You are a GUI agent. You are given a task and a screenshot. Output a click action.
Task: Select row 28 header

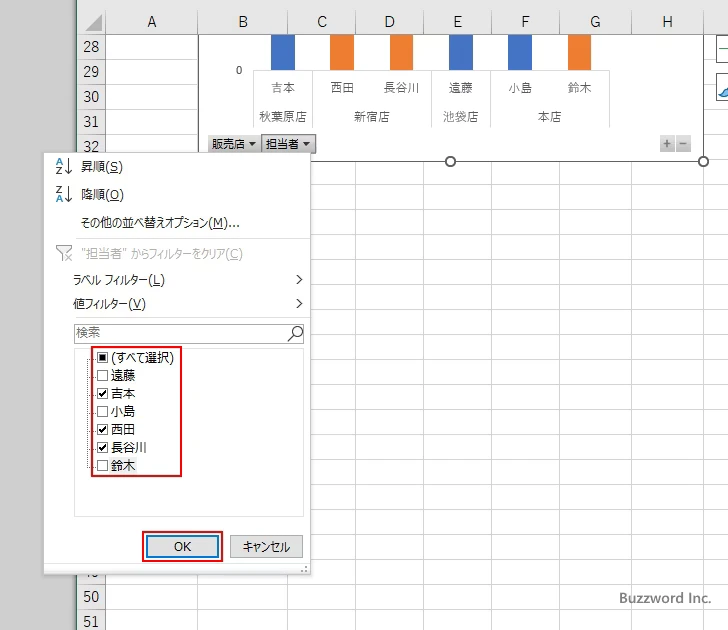[x=91, y=47]
